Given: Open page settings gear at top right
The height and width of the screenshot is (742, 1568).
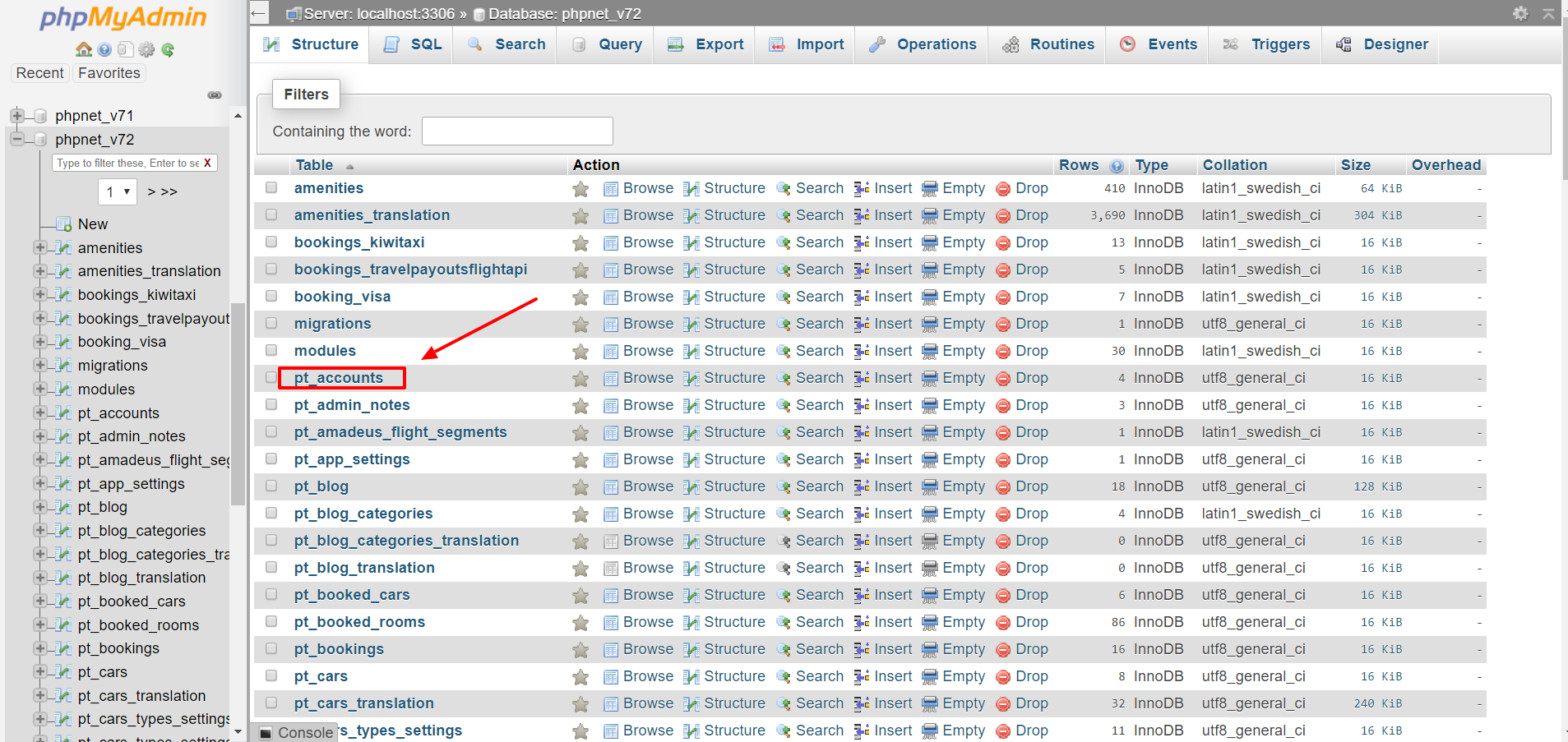Looking at the screenshot, I should pyautogui.click(x=1520, y=13).
